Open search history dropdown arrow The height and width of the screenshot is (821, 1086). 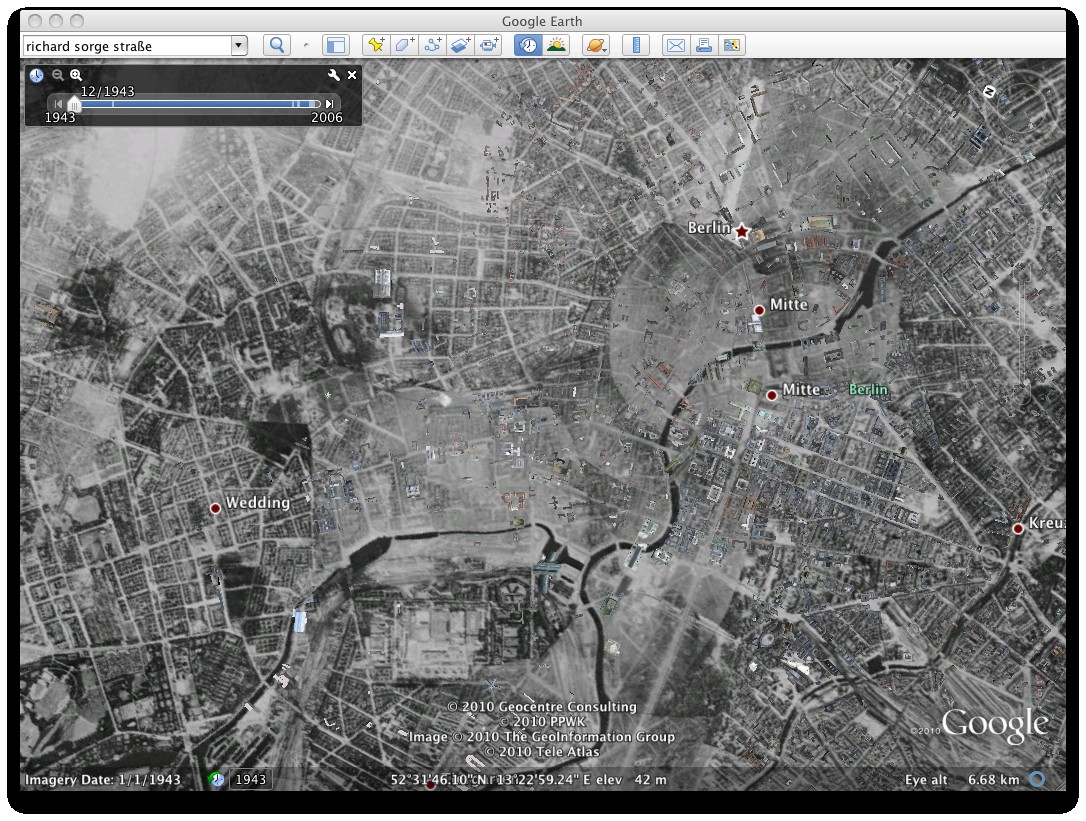[238, 45]
